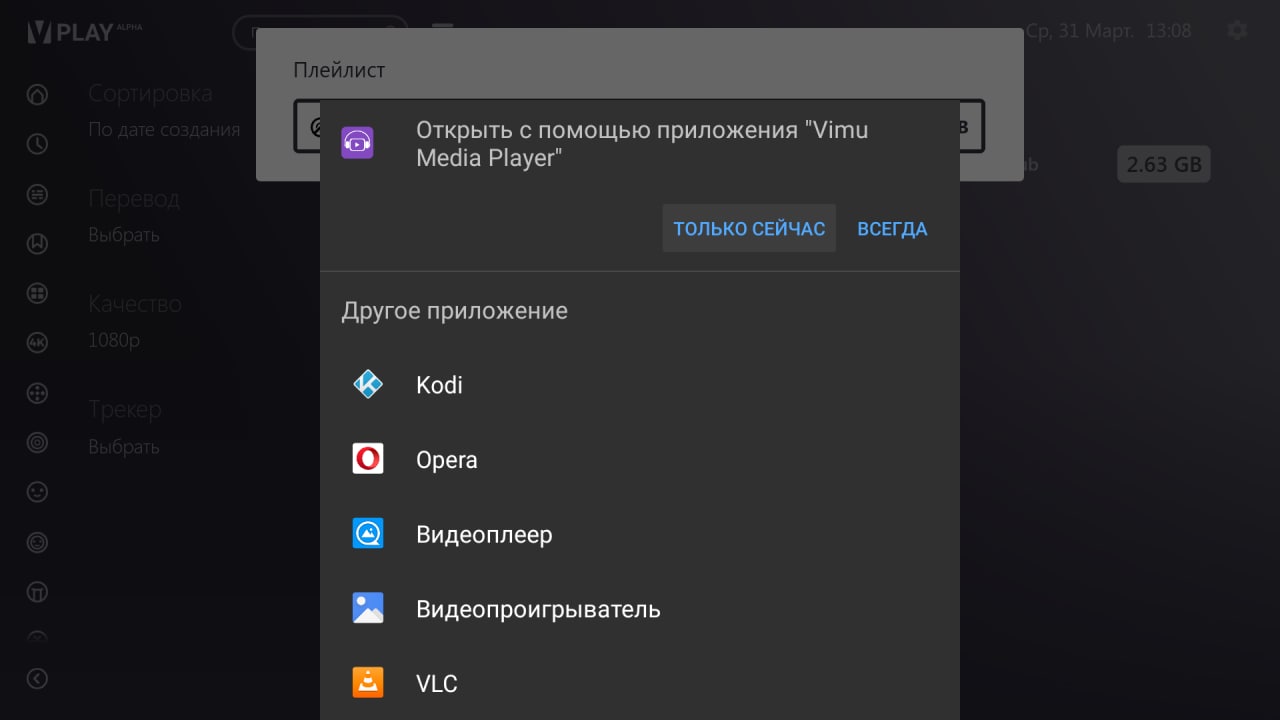Click the Vimu Media Player app icon
Image resolution: width=1280 pixels, height=720 pixels.
point(357,143)
